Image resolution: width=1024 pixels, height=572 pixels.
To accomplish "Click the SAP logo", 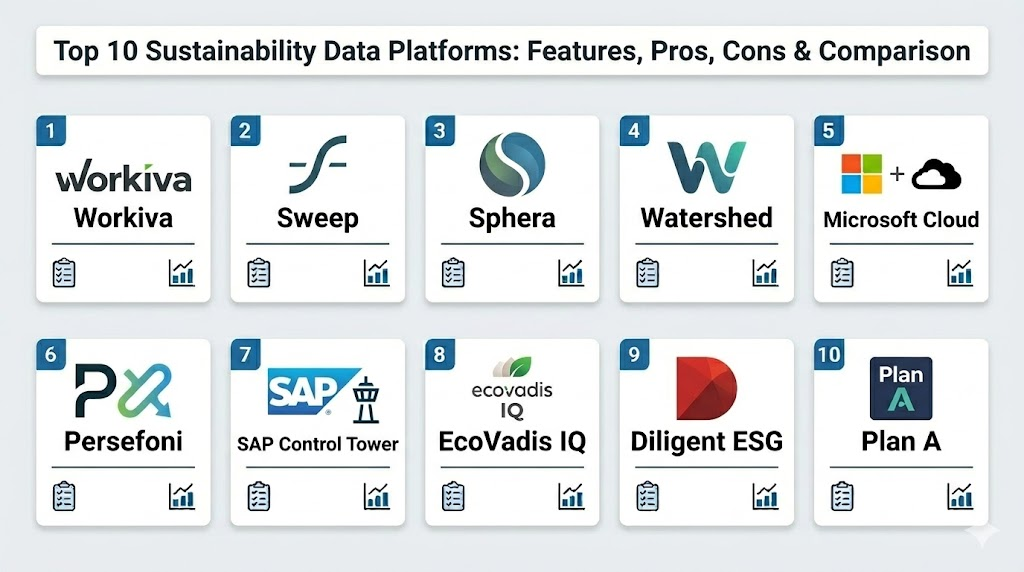I will tap(301, 391).
